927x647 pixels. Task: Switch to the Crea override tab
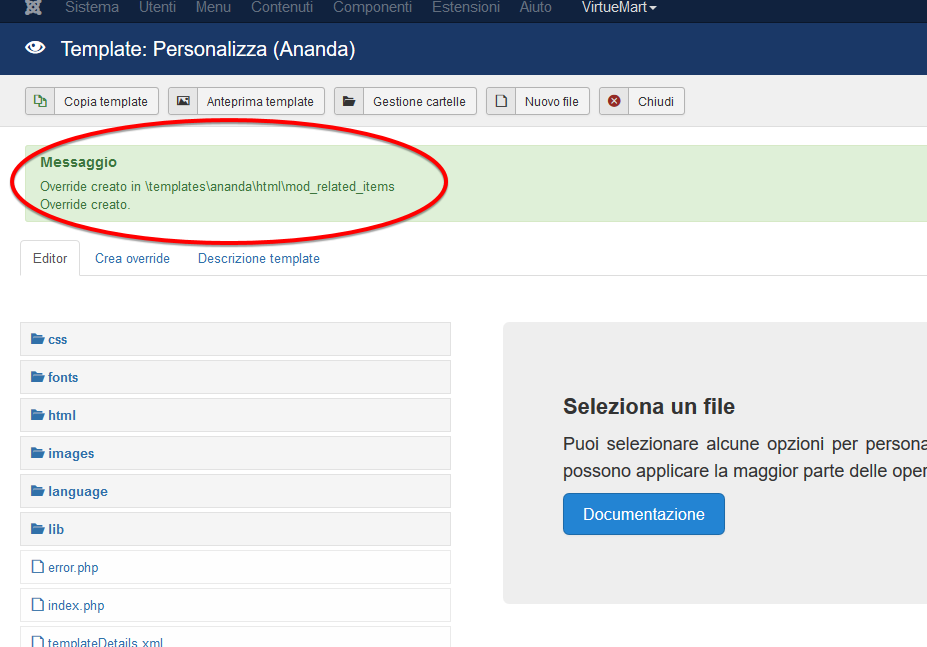tap(132, 258)
